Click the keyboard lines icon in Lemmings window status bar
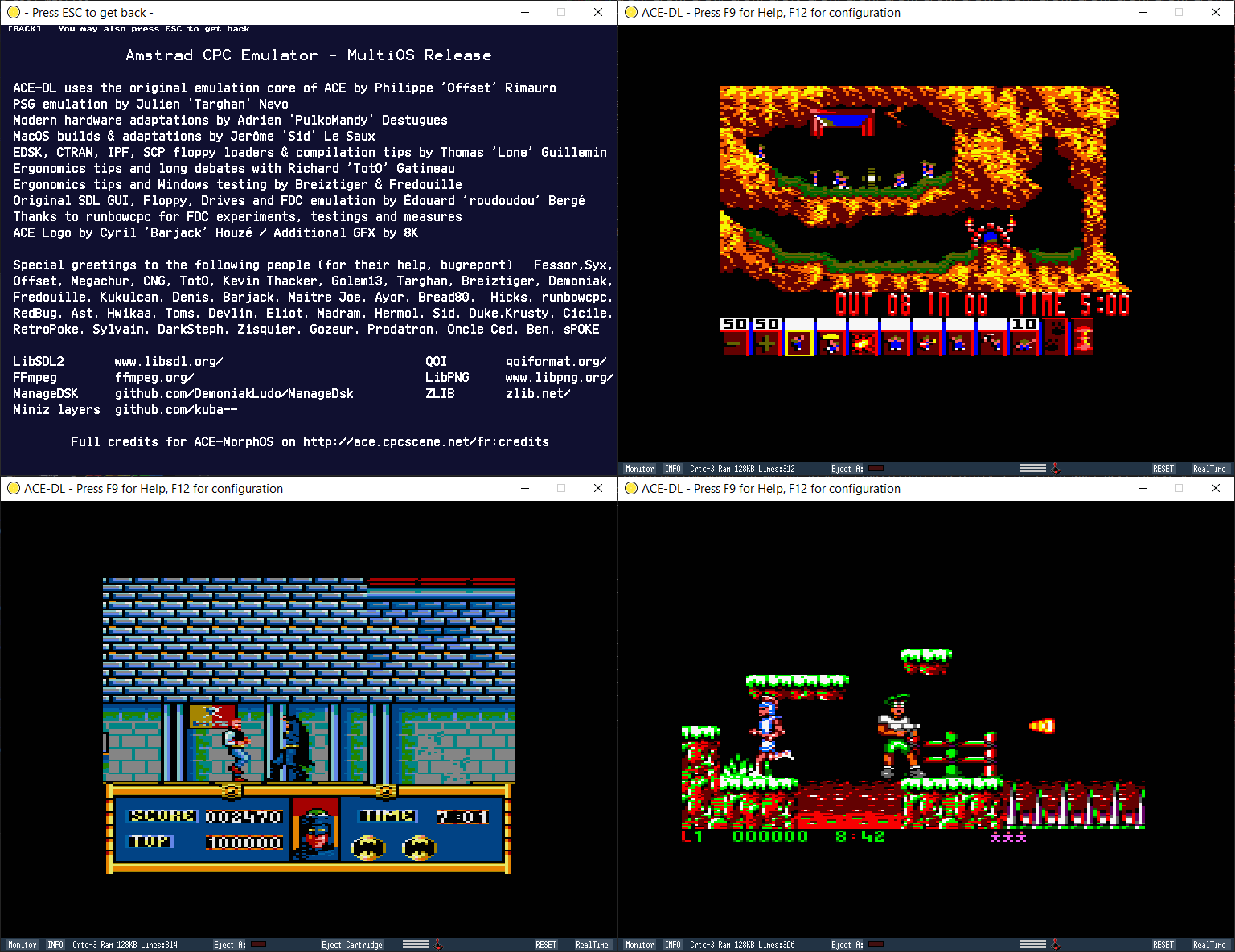Screen dimensions: 1235x952 pos(1033,469)
